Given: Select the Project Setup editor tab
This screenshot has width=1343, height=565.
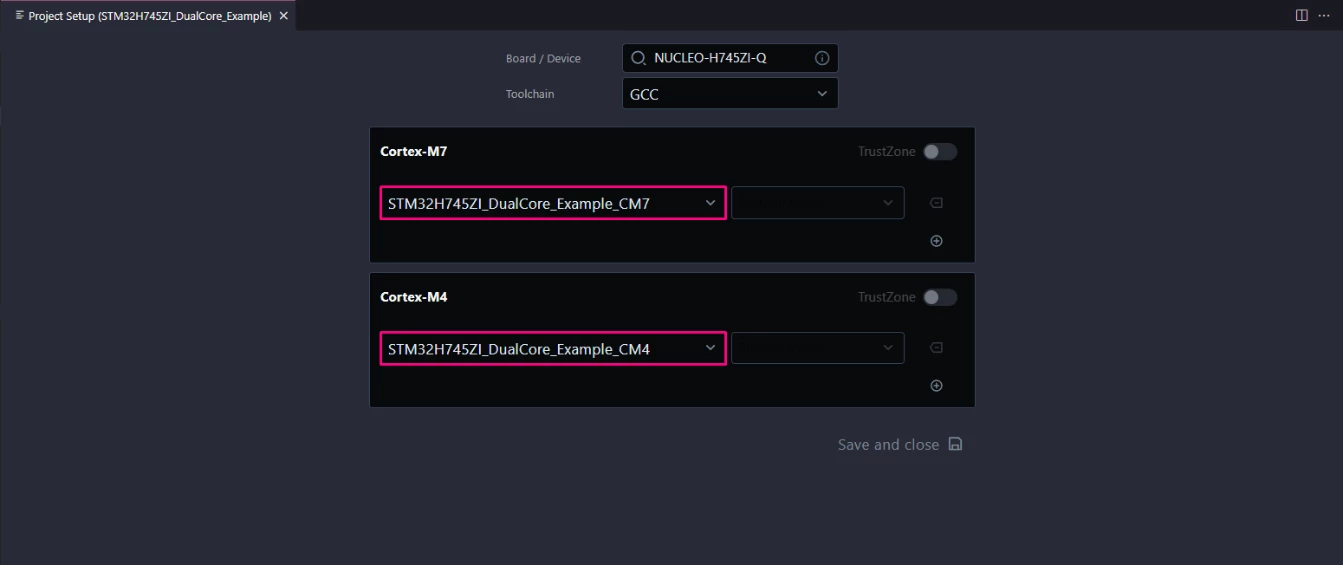Looking at the screenshot, I should point(149,16).
